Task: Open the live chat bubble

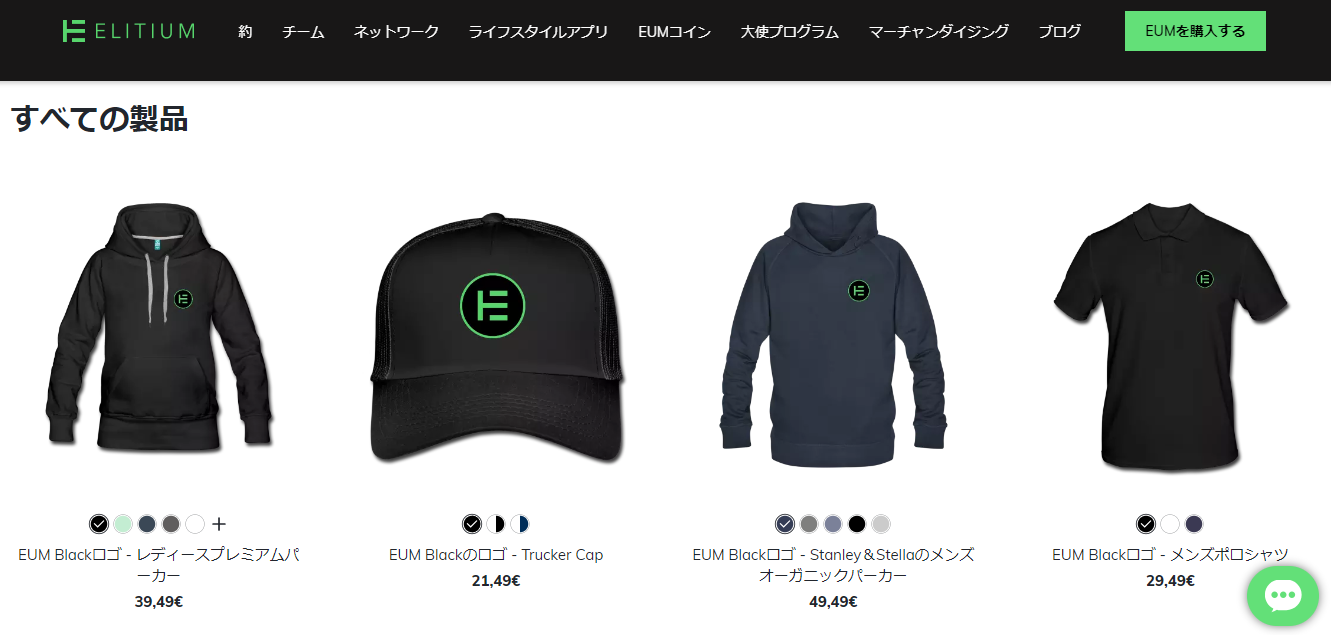Action: pos(1283,596)
